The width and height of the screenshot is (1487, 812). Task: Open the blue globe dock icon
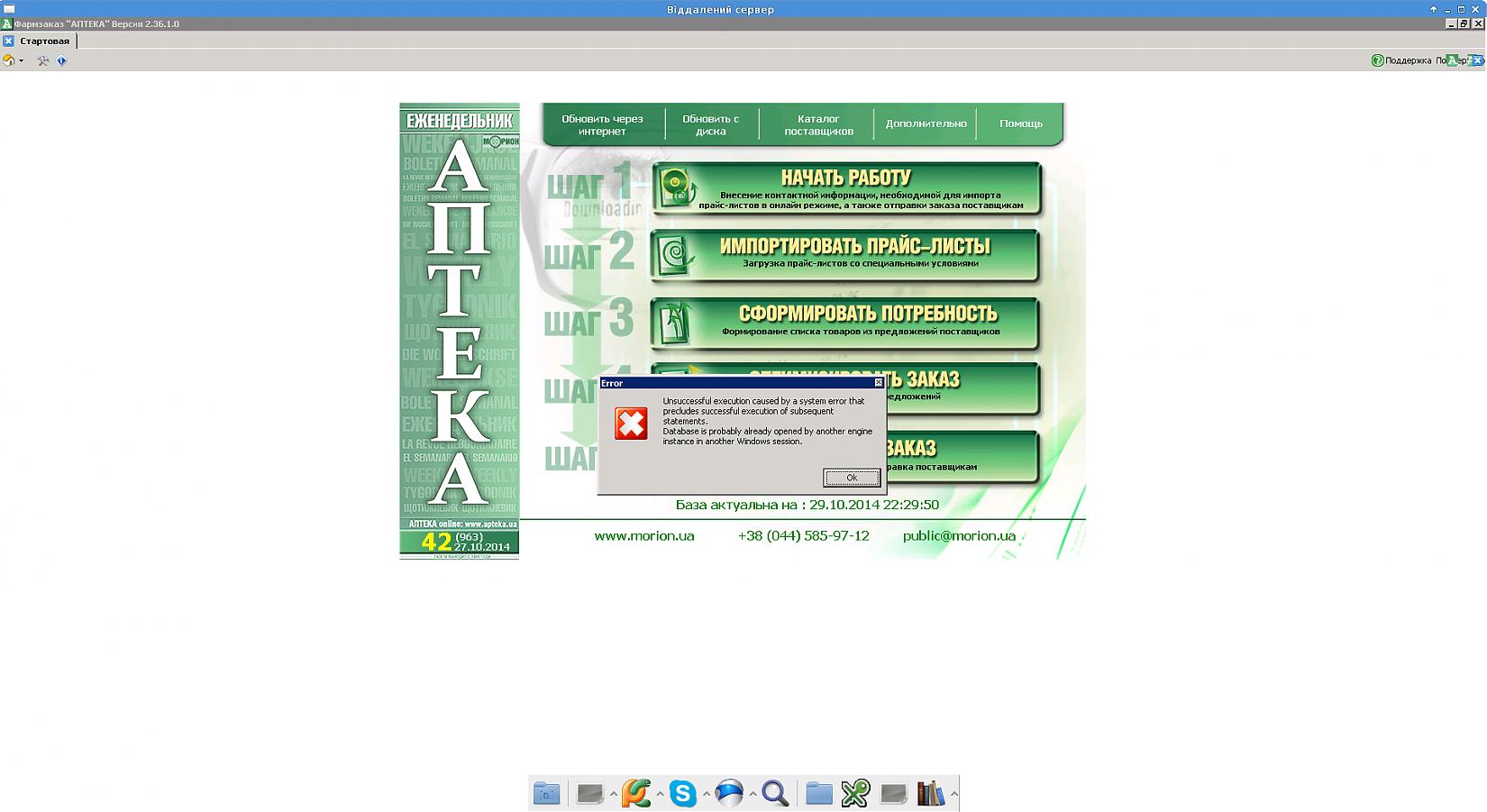pos(729,793)
